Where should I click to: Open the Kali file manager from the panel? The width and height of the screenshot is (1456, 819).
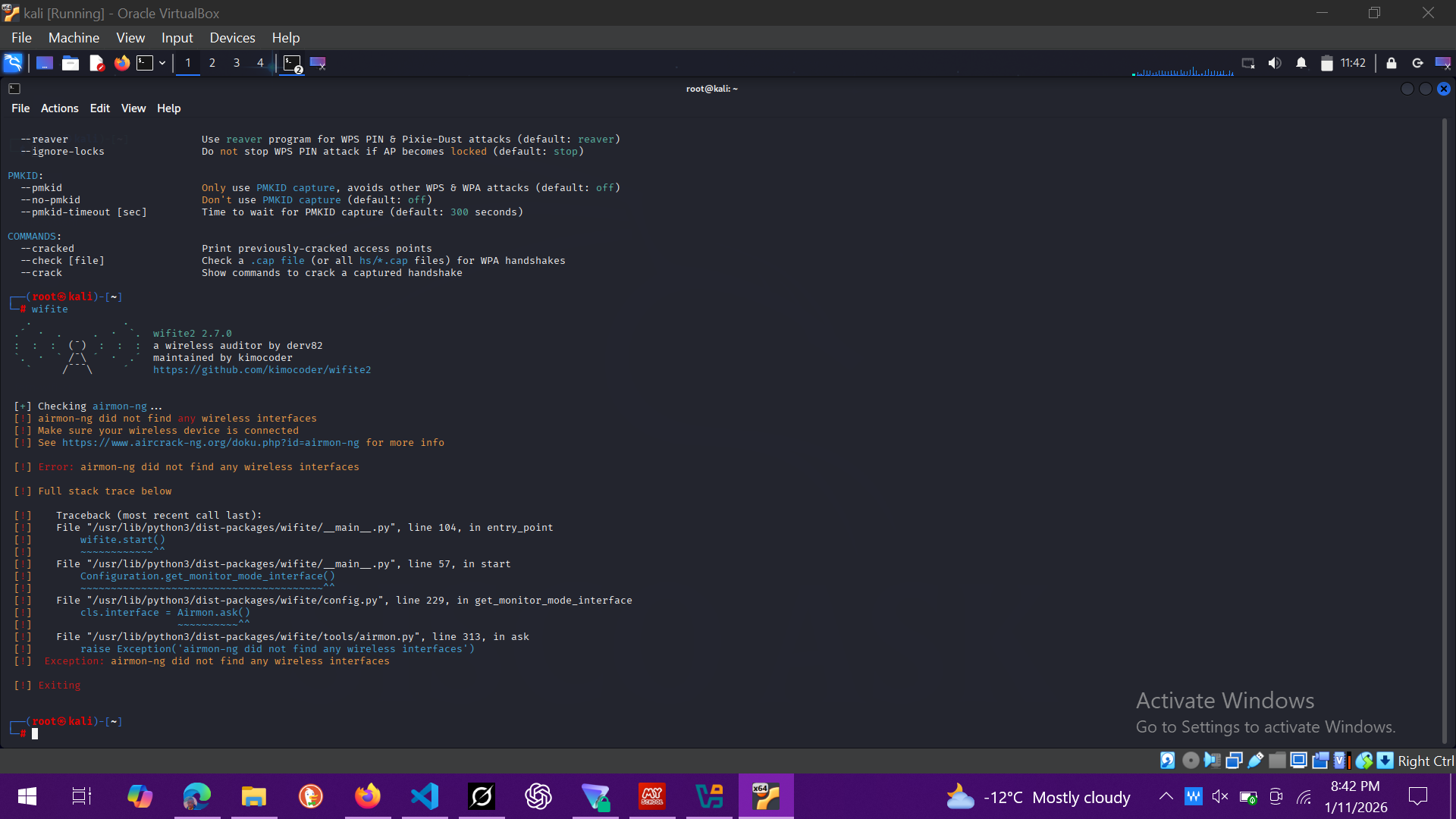coord(71,63)
